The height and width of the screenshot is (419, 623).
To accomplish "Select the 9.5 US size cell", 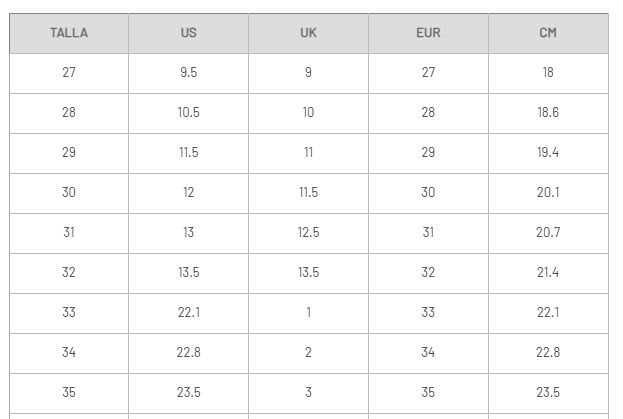I will (x=188, y=73).
